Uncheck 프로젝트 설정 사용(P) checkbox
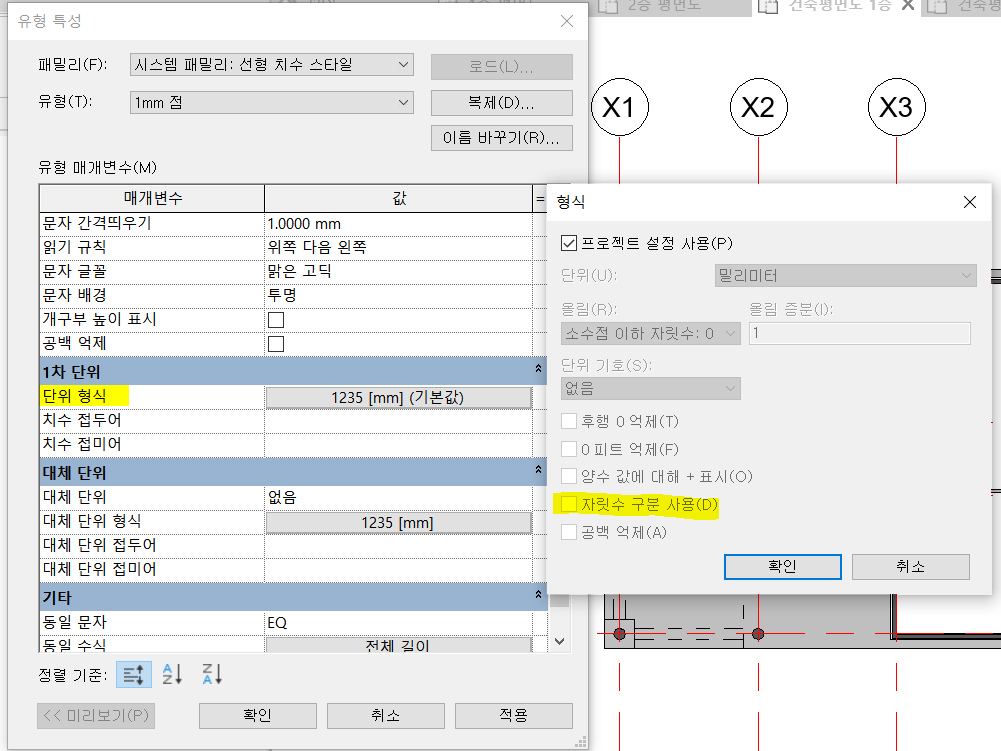Screen dimensions: 1001x751 tap(570, 243)
